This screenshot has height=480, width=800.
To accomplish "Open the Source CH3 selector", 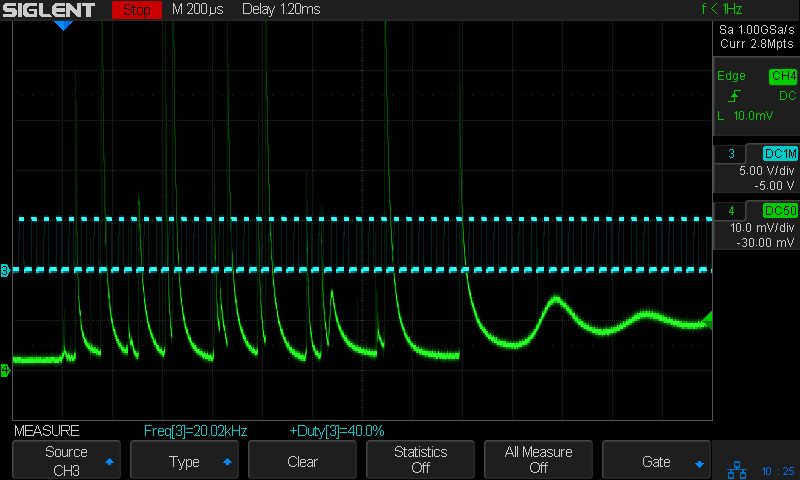I will tap(66, 460).
